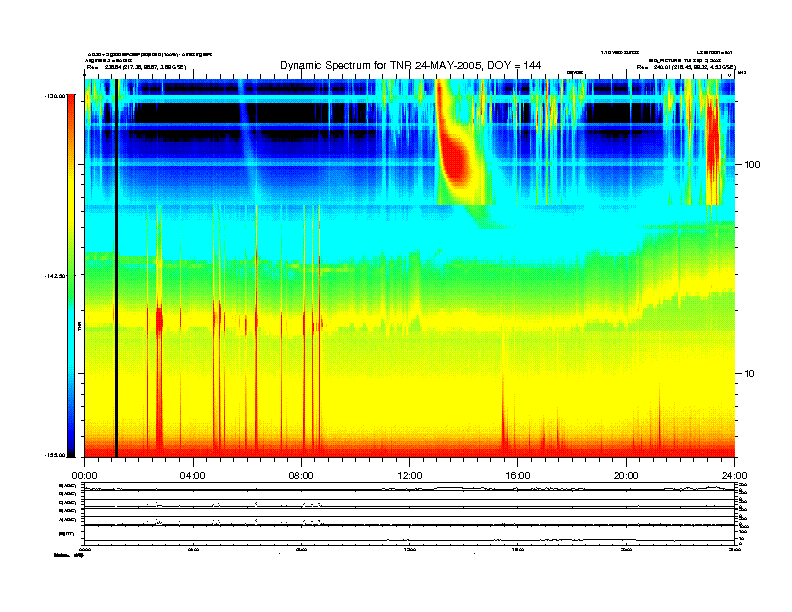The image size is (792, 612).
Task: Click the '04:00' time axis label
Action: click(193, 476)
